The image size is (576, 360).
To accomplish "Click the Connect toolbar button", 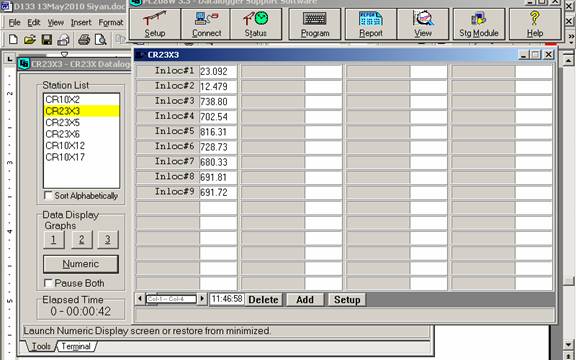I will click(206, 24).
